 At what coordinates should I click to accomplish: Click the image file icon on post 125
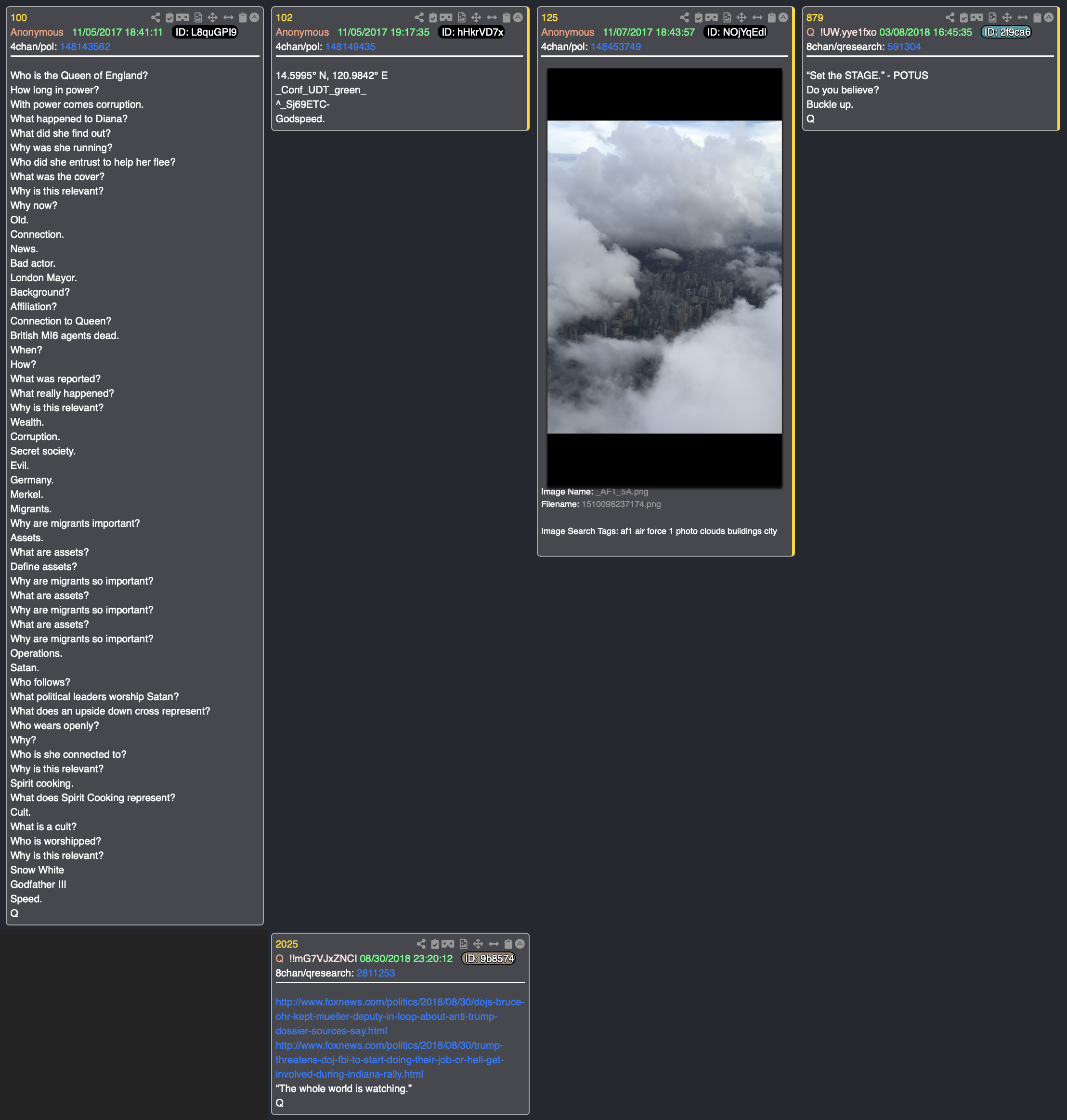pyautogui.click(x=727, y=18)
